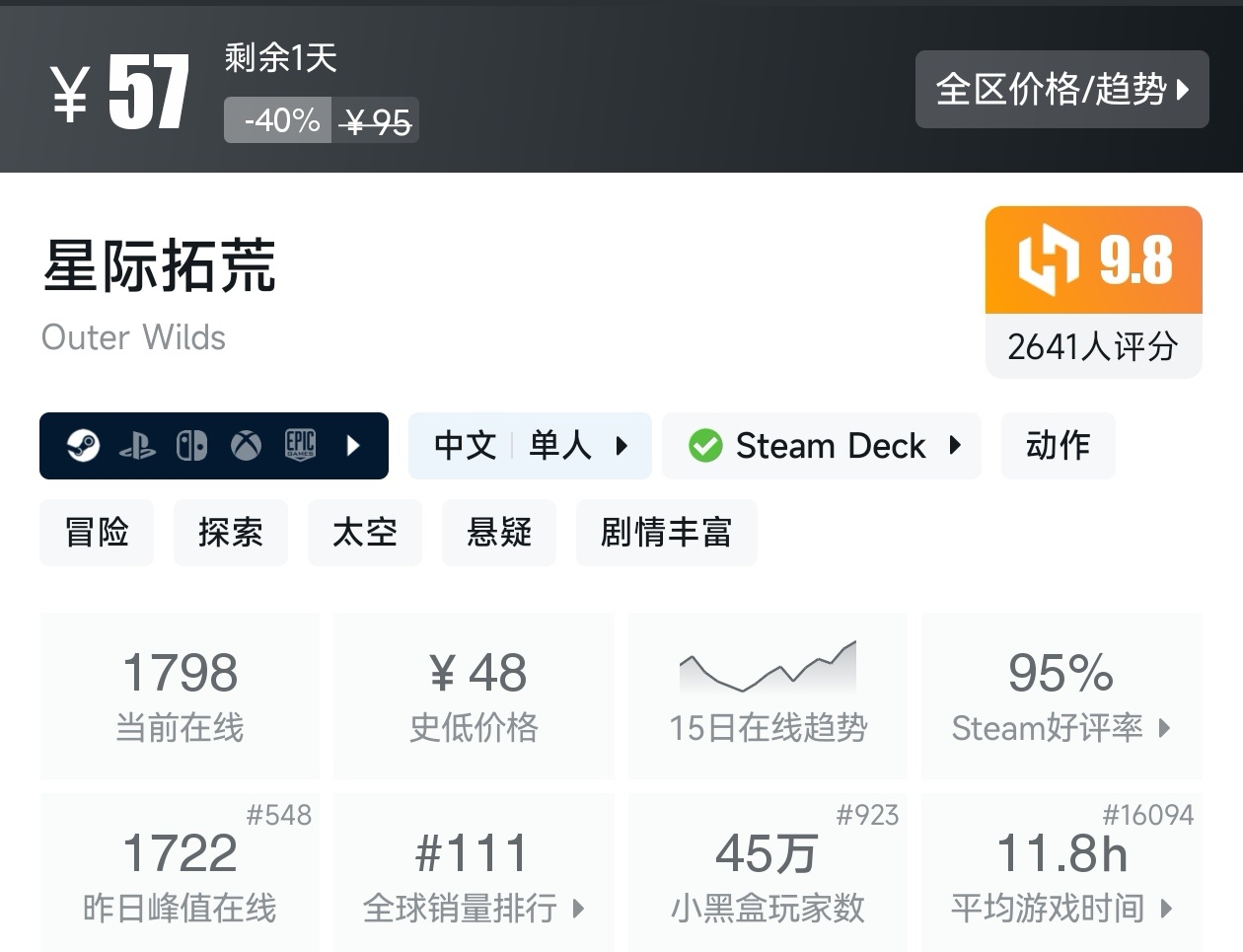
Task: Click the PlayStation platform icon
Action: pyautogui.click(x=137, y=447)
